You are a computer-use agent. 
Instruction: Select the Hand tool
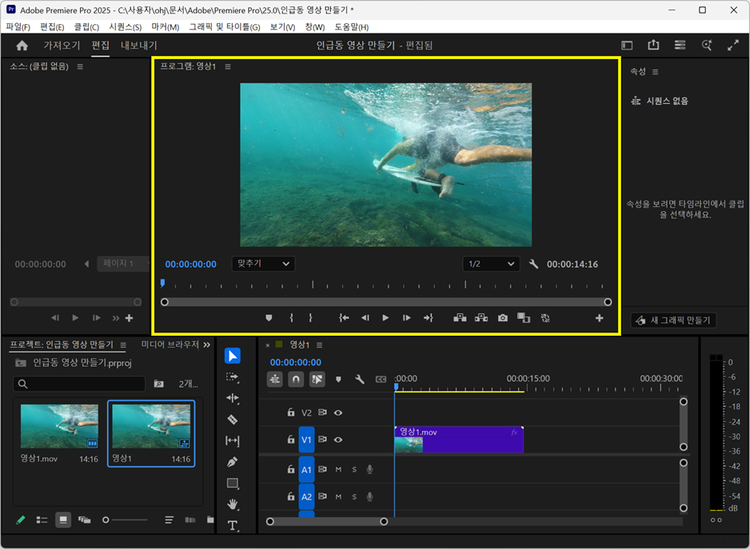(232, 505)
